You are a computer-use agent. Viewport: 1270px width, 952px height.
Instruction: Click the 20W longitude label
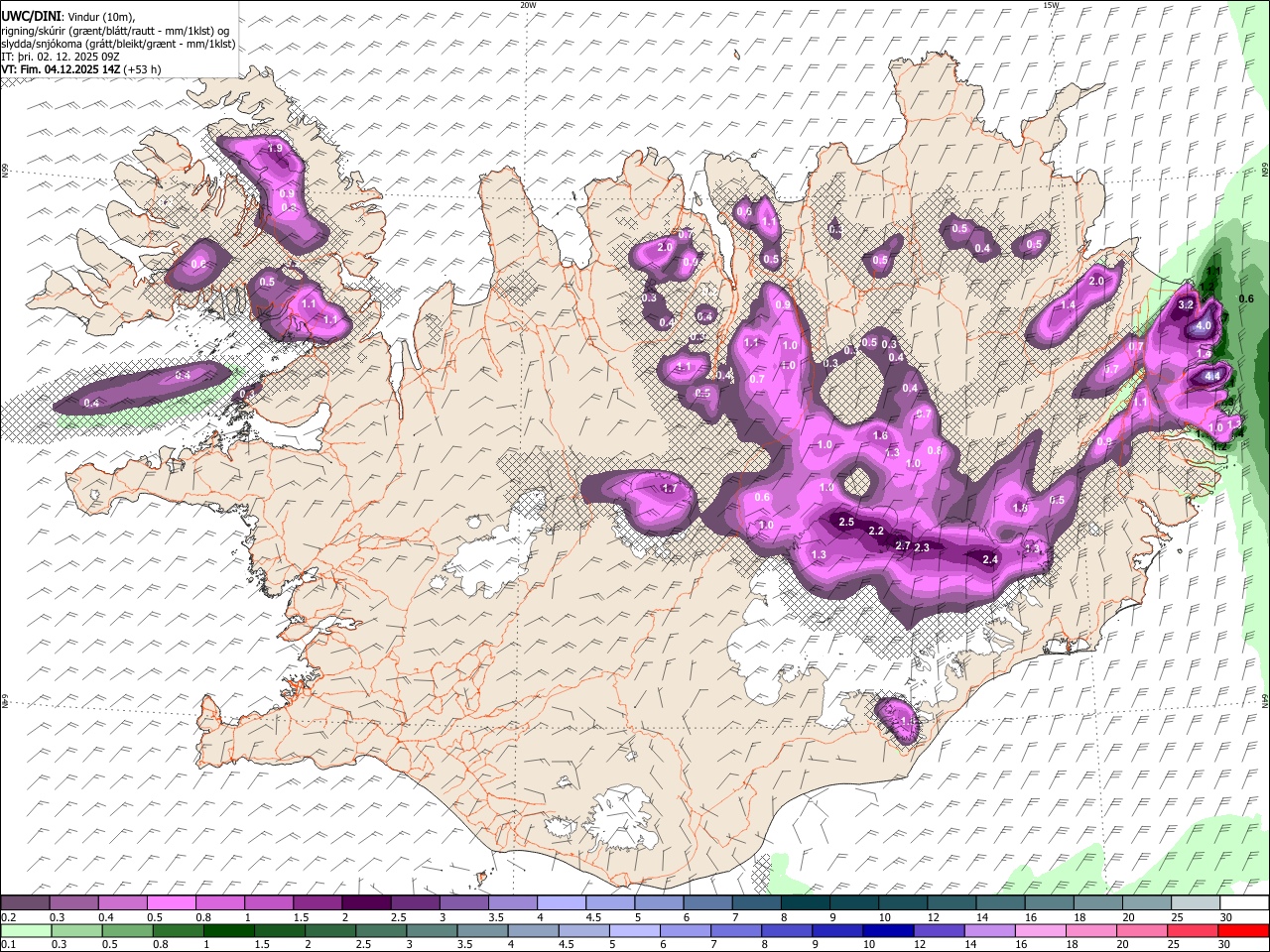pos(528,5)
